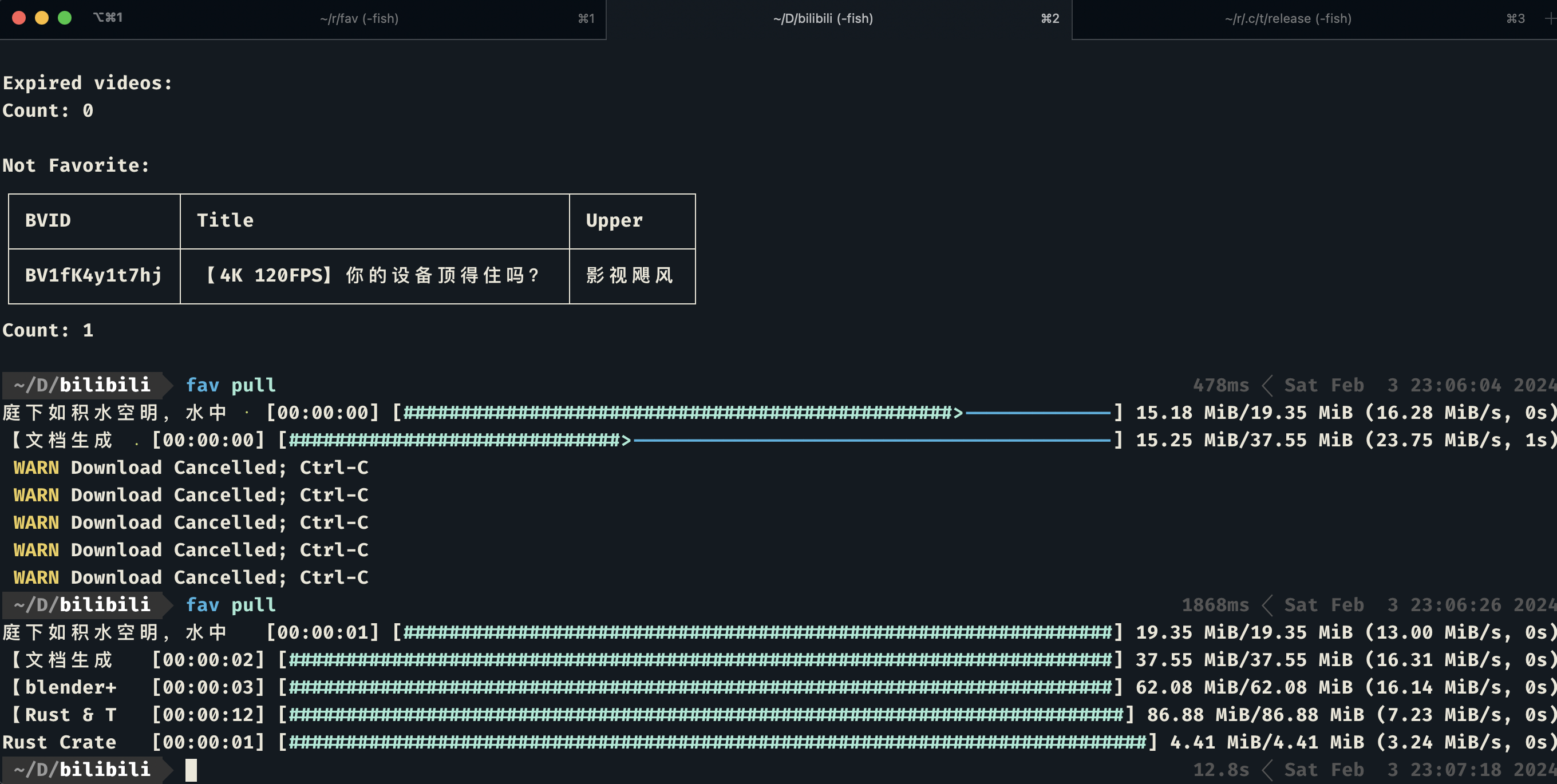Screen dimensions: 1557x784
Task: Click the first 'fav pull' command text
Action: [x=230, y=385]
